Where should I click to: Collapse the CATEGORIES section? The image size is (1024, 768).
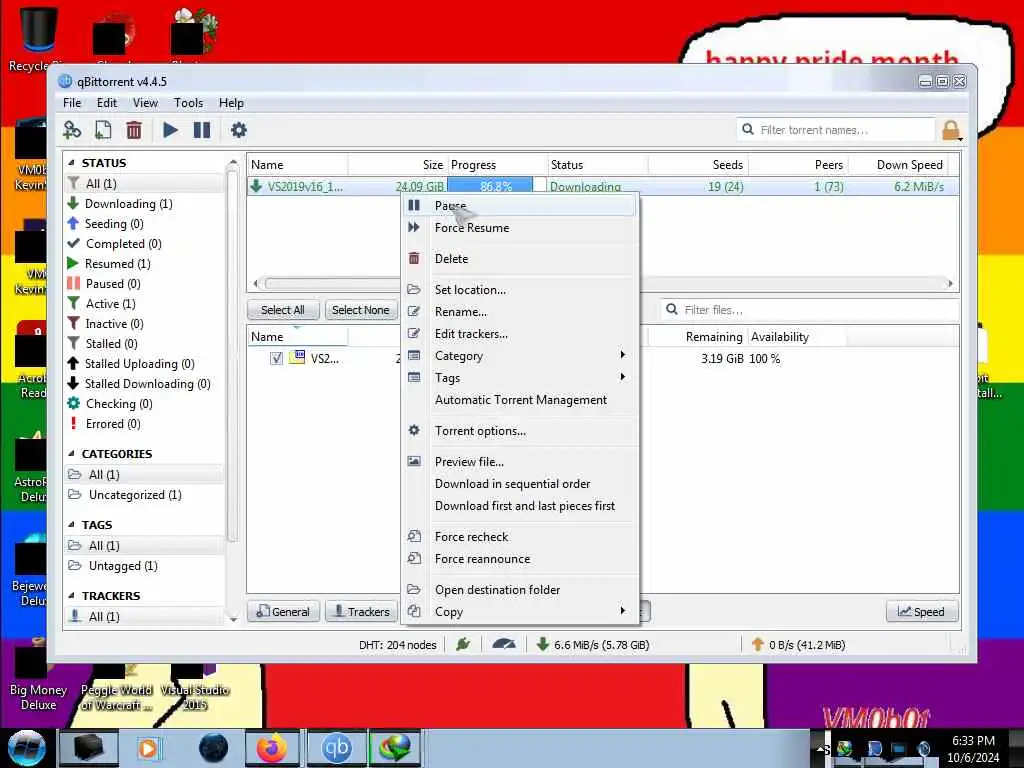click(71, 453)
